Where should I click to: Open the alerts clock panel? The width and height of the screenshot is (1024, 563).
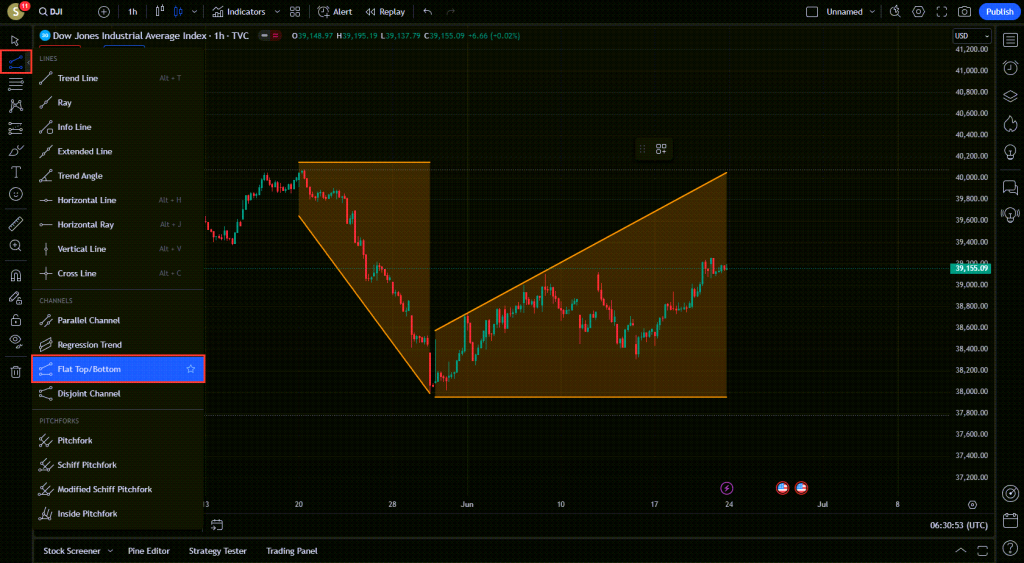coord(1010,68)
